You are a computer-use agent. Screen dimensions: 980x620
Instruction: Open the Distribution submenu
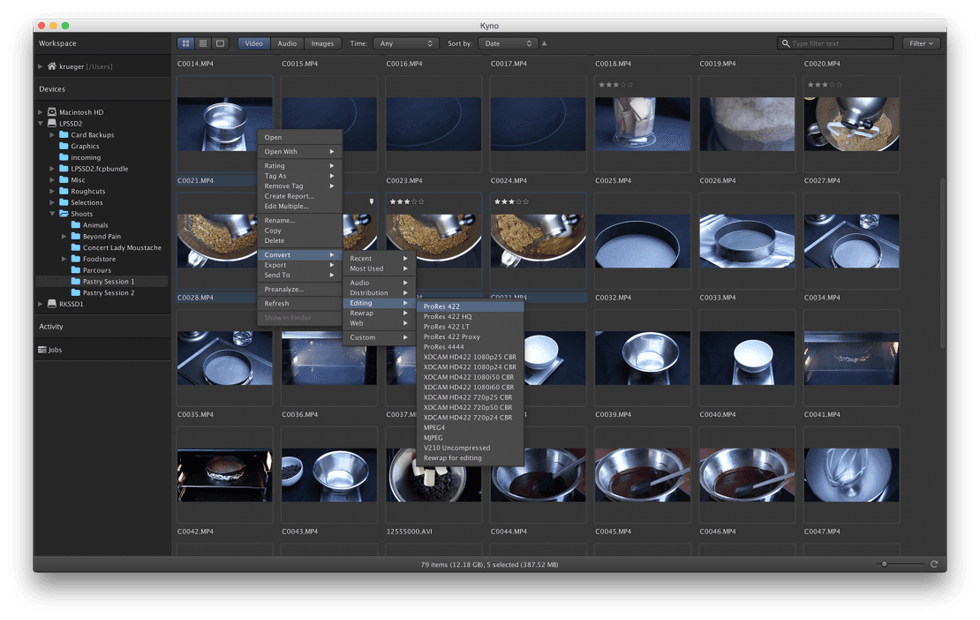pos(379,292)
